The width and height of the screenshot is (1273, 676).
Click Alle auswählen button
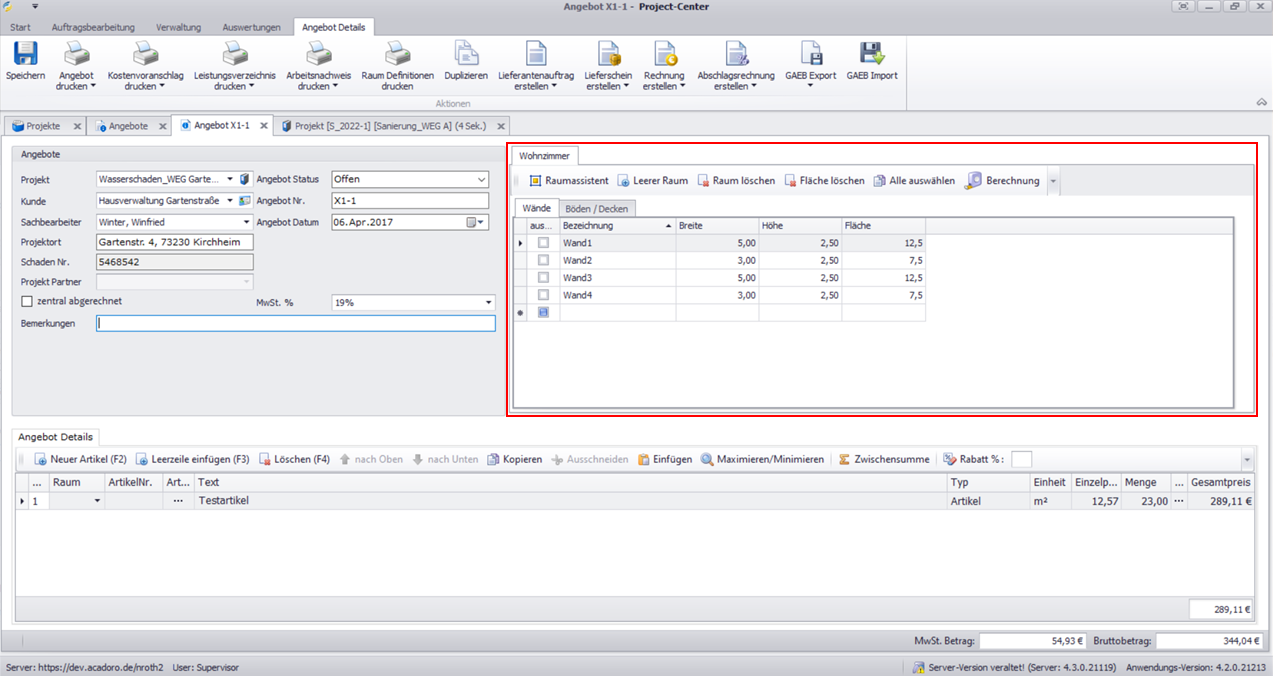point(914,181)
